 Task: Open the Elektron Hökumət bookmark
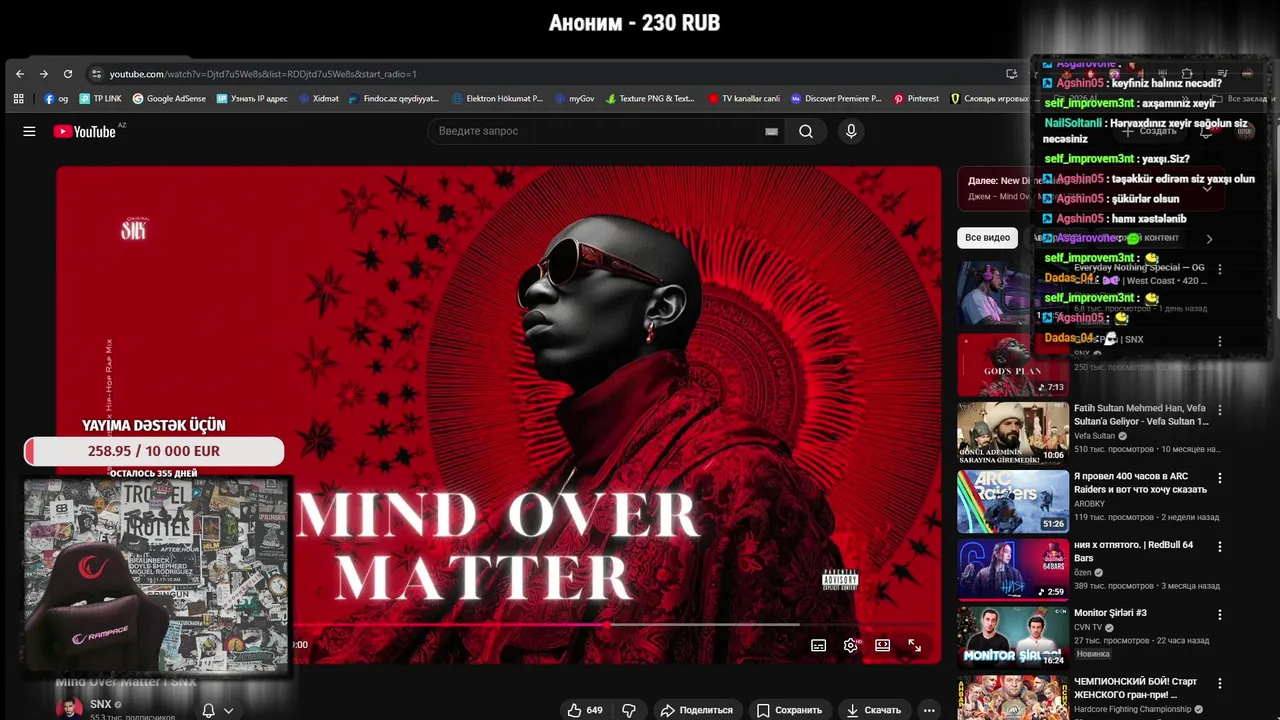(497, 99)
